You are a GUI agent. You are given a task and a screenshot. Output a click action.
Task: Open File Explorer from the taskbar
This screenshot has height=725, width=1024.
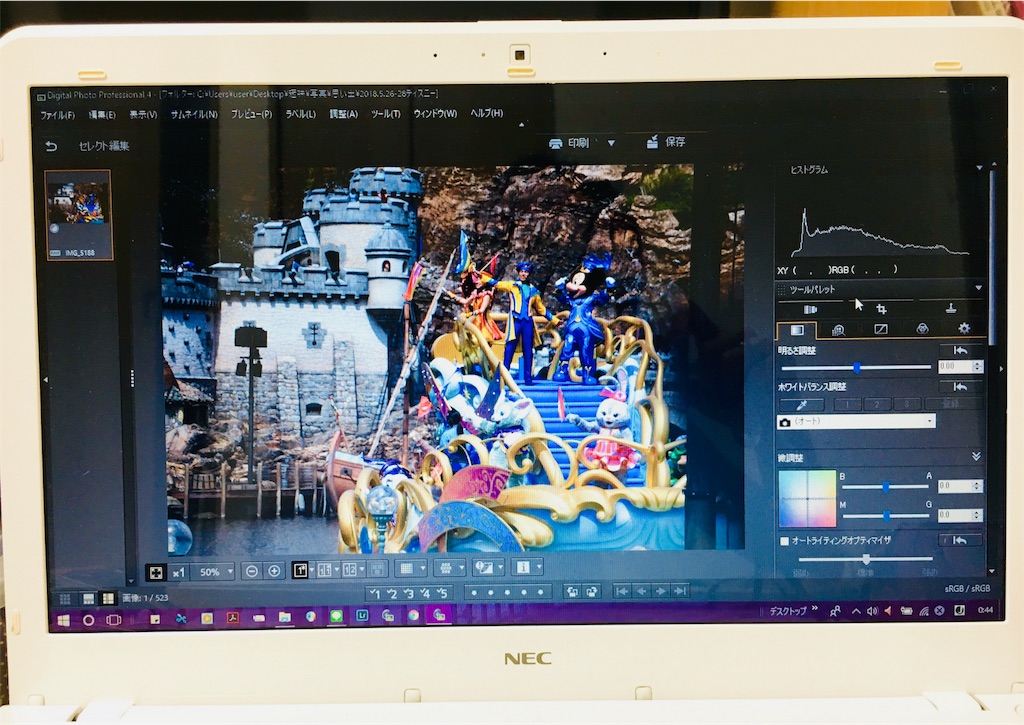285,617
